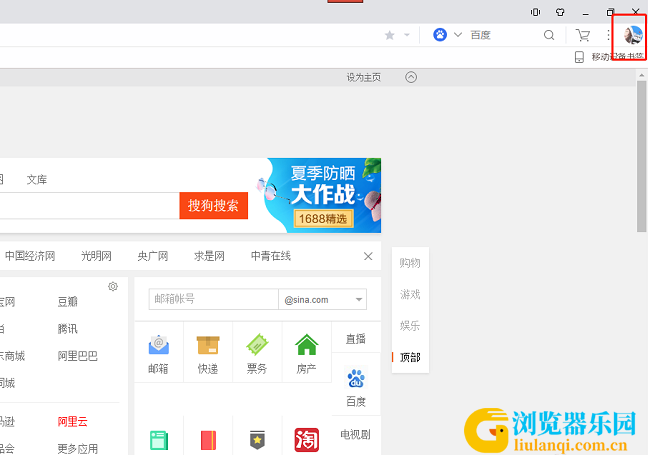
Task: Open 中青在线 link
Action: (x=271, y=256)
